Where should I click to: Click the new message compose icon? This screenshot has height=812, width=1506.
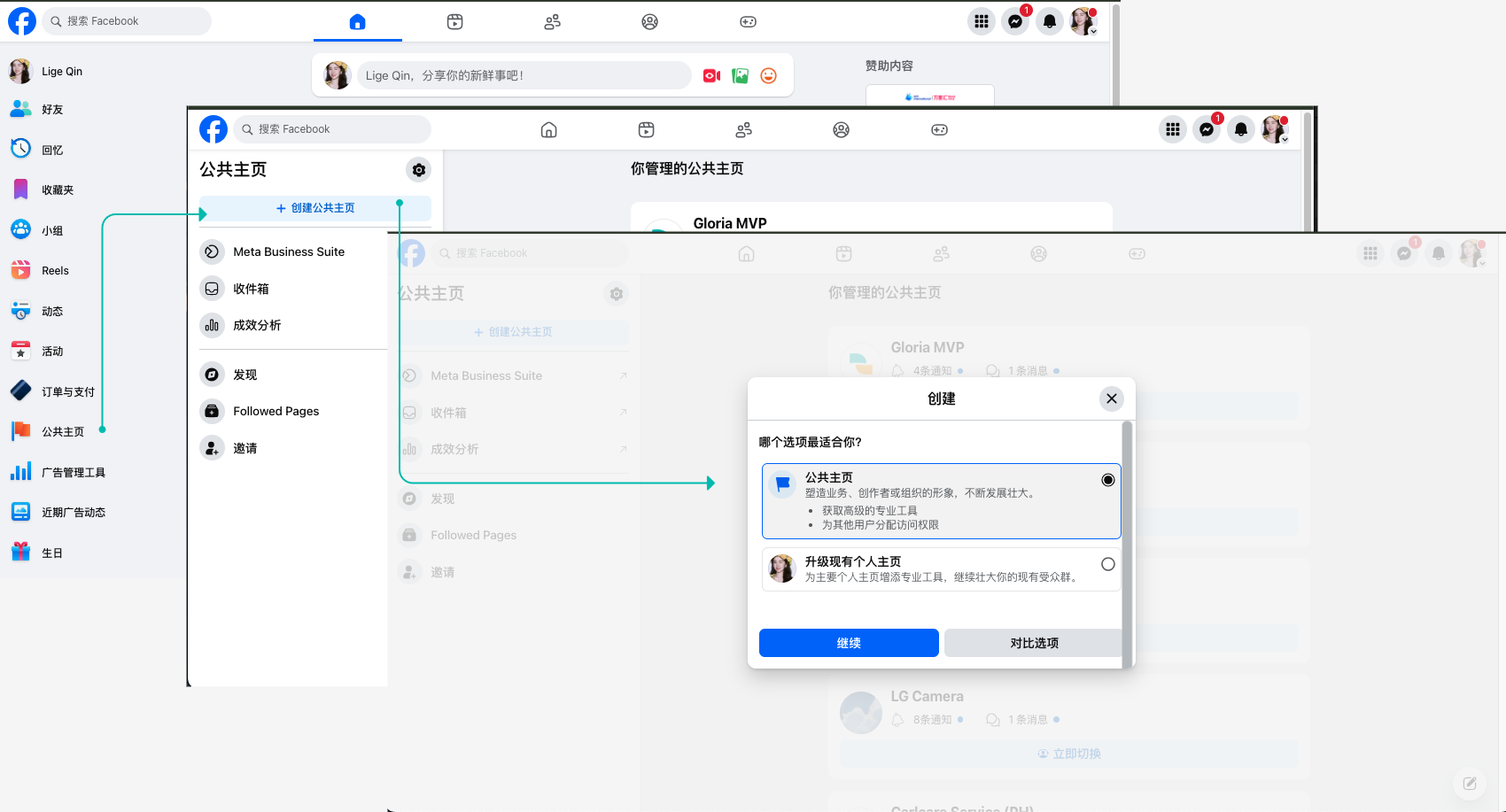1470,783
